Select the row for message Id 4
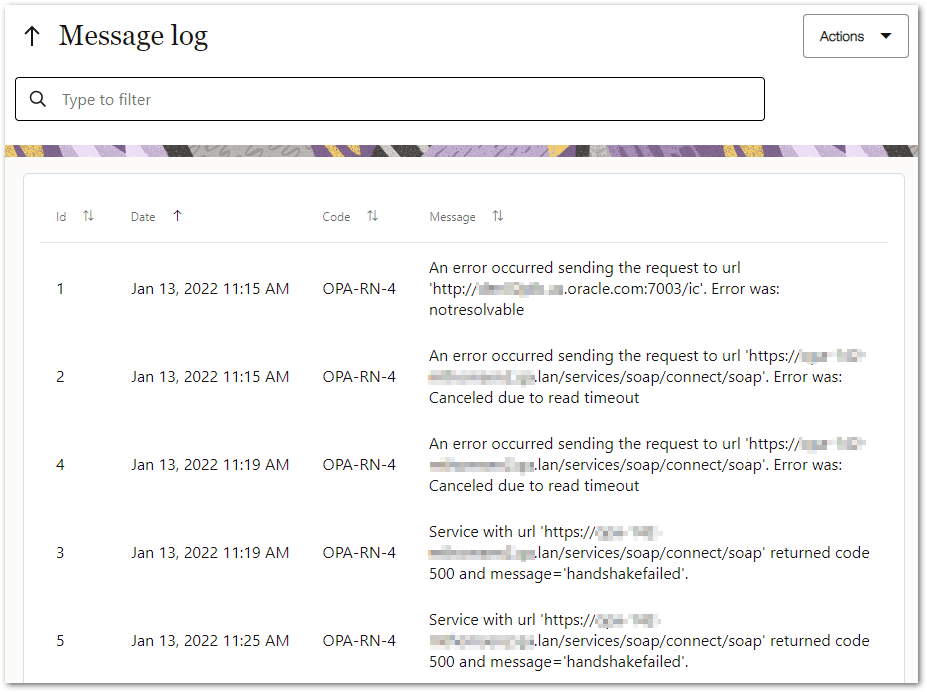The height and width of the screenshot is (692, 927). click(x=60, y=464)
